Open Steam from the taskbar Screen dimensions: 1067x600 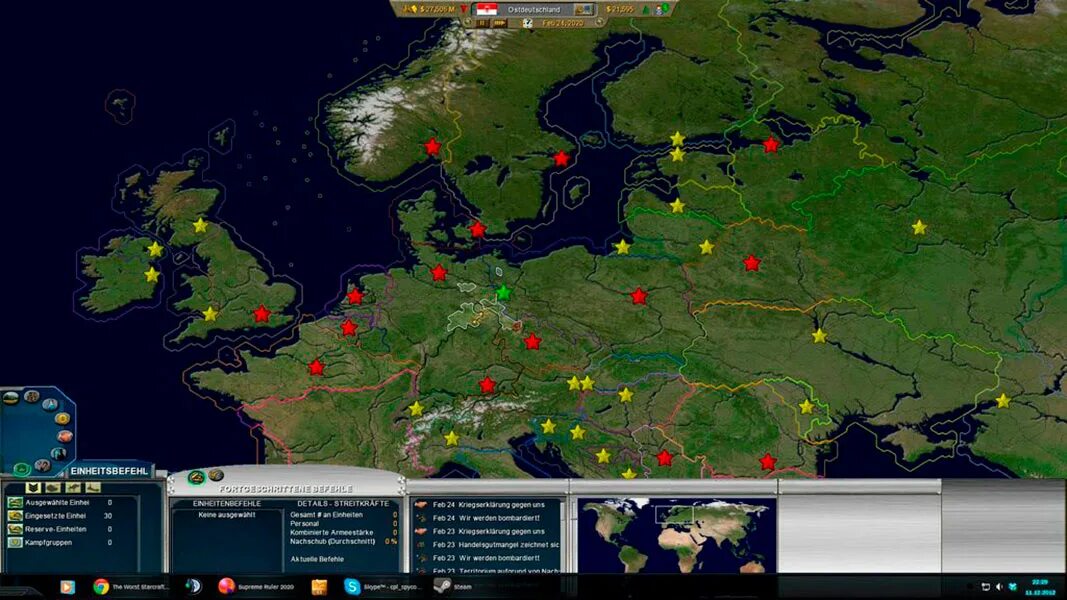click(x=453, y=587)
